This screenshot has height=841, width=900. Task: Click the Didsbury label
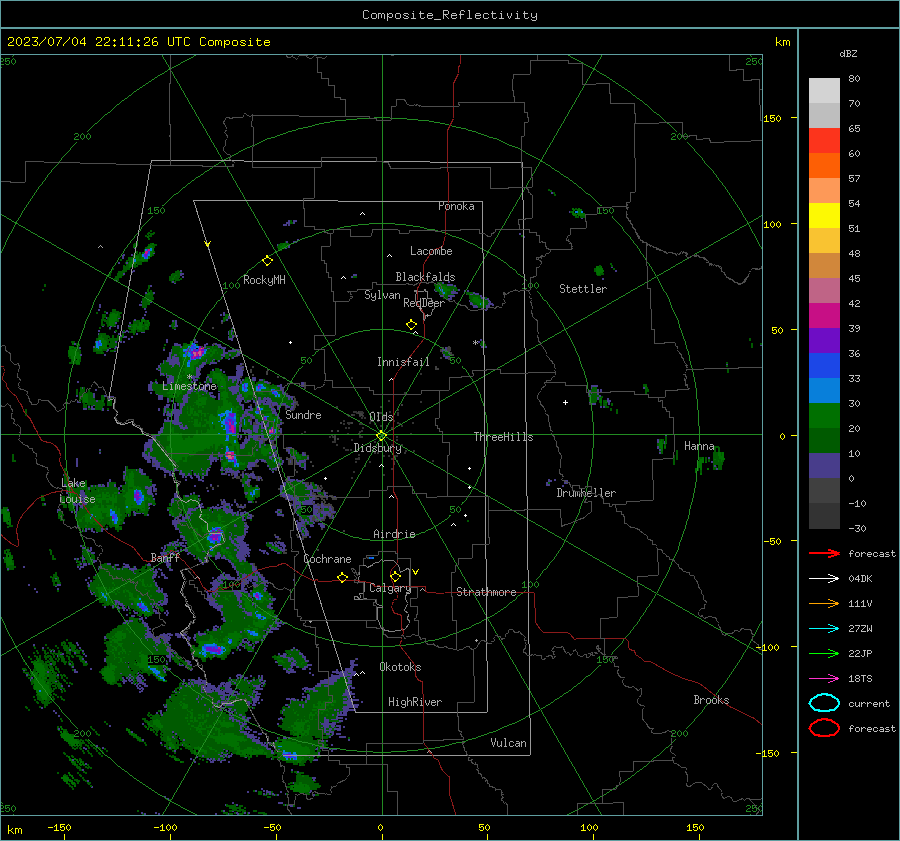pos(378,448)
